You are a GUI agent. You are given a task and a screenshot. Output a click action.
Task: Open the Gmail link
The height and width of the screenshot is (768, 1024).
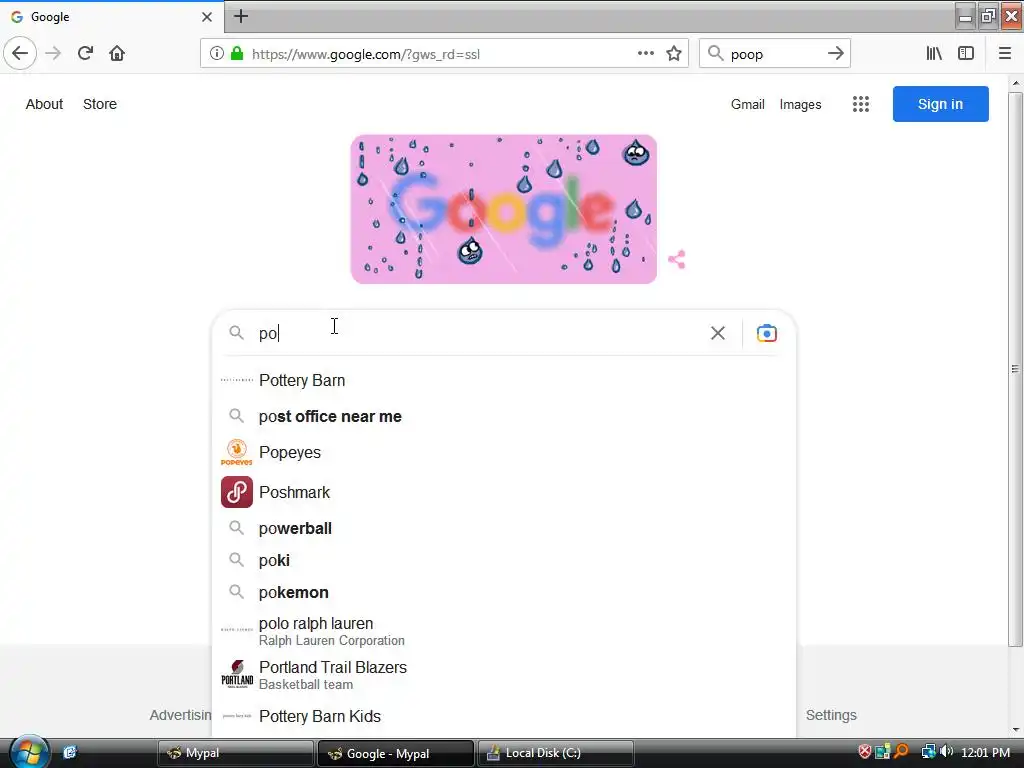pos(747,104)
